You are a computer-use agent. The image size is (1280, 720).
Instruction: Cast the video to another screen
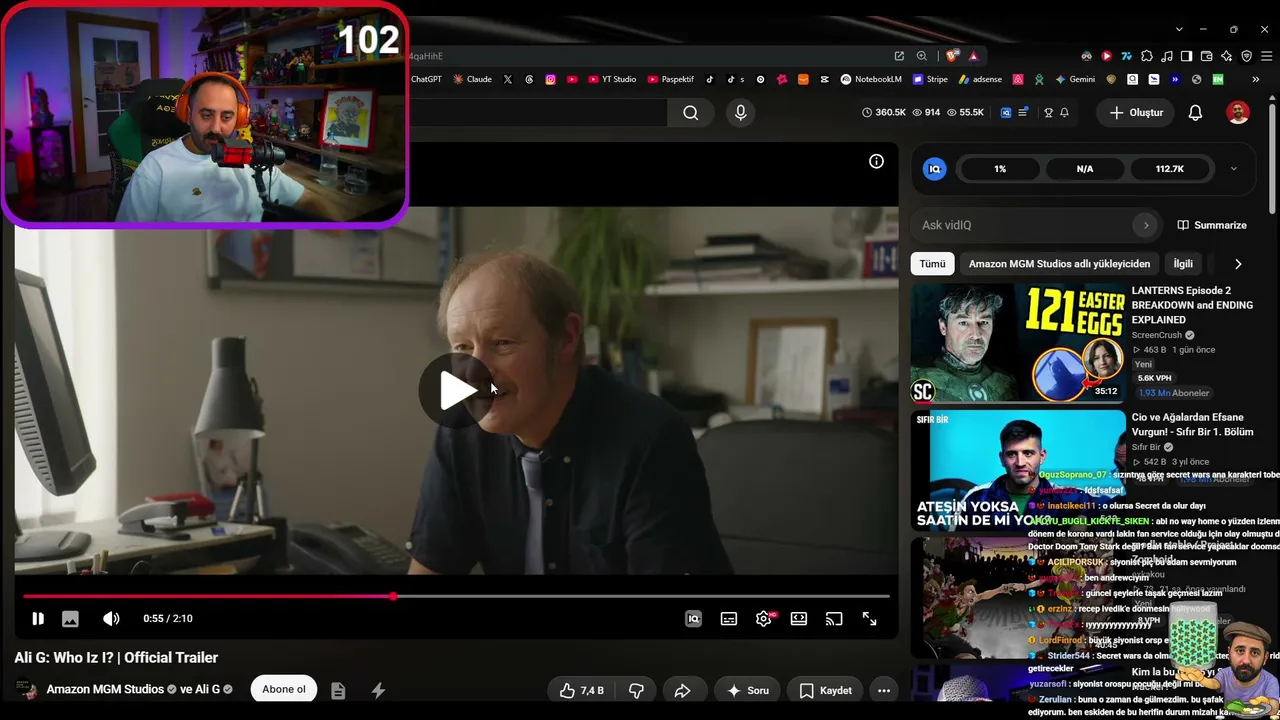tap(834, 619)
